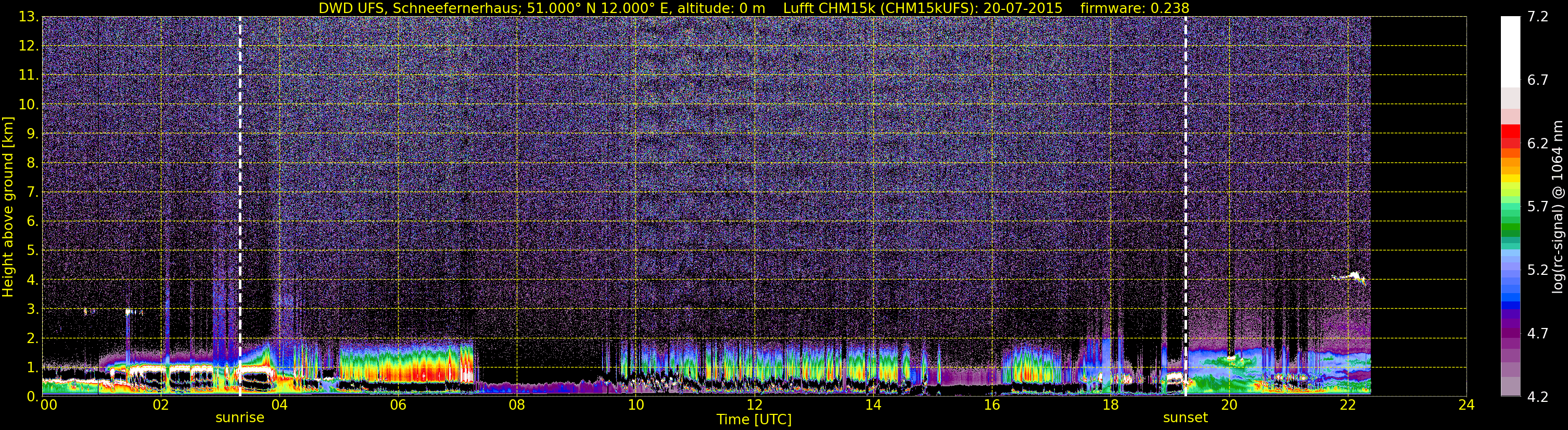Click the height tick '4.'
The height and width of the screenshot is (430, 1568).
pyautogui.click(x=33, y=280)
